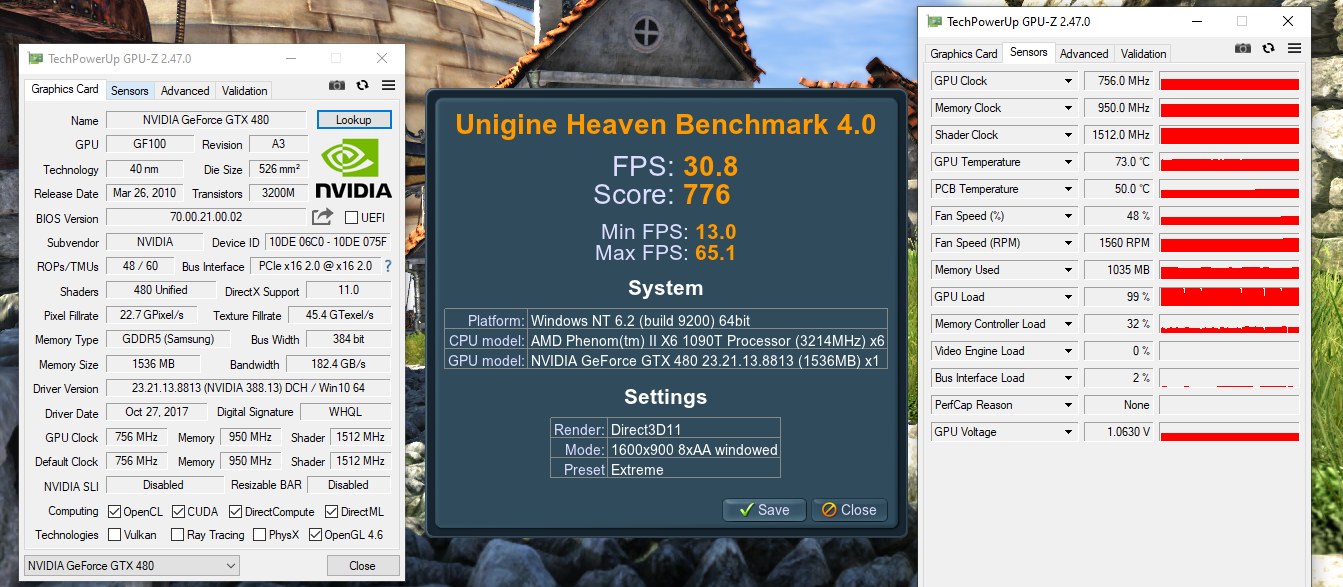
Task: Click the Bus Interface question mark icon
Action: coord(387,266)
